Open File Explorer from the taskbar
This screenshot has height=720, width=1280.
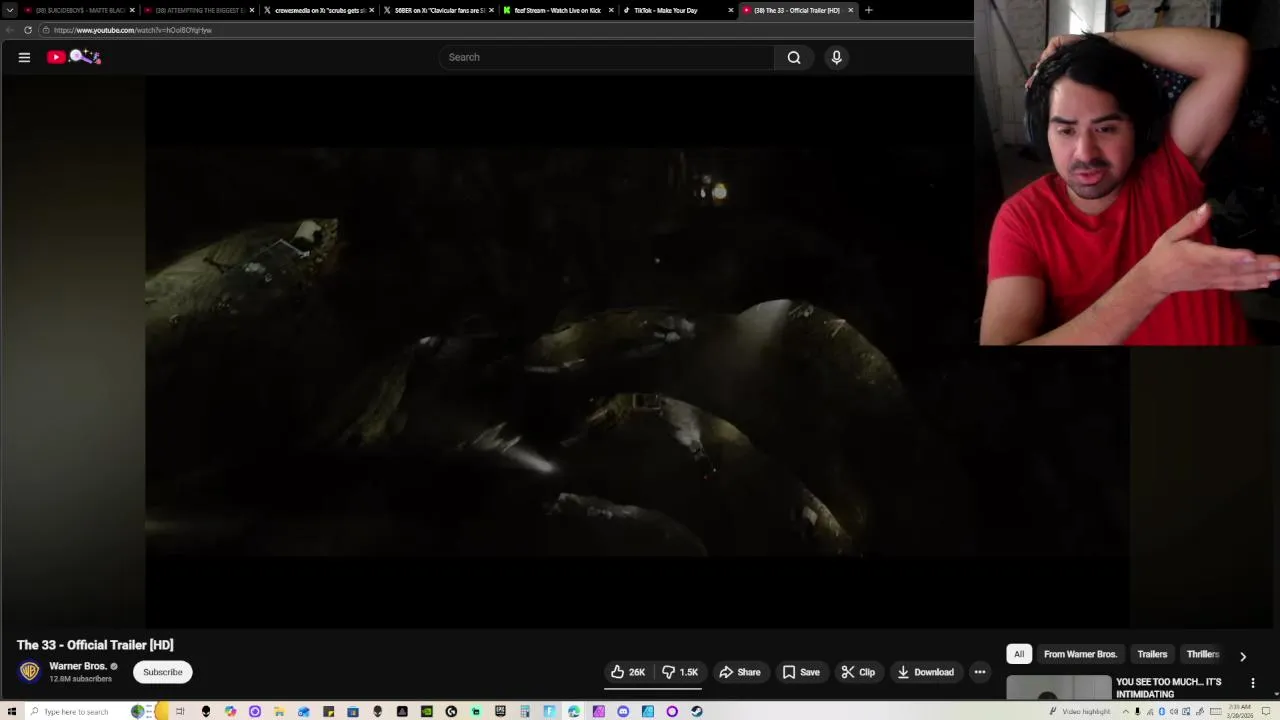coord(278,711)
